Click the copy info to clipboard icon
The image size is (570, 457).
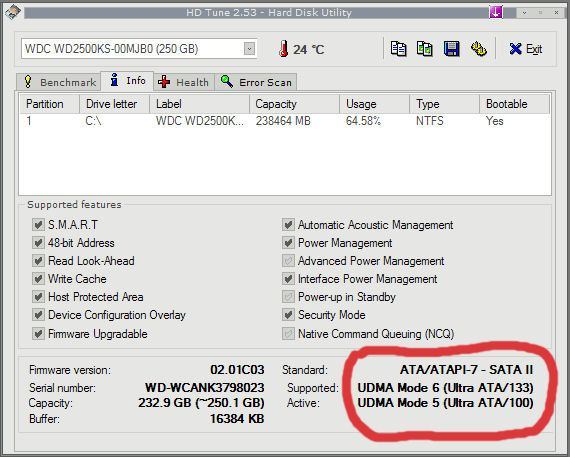pyautogui.click(x=398, y=49)
